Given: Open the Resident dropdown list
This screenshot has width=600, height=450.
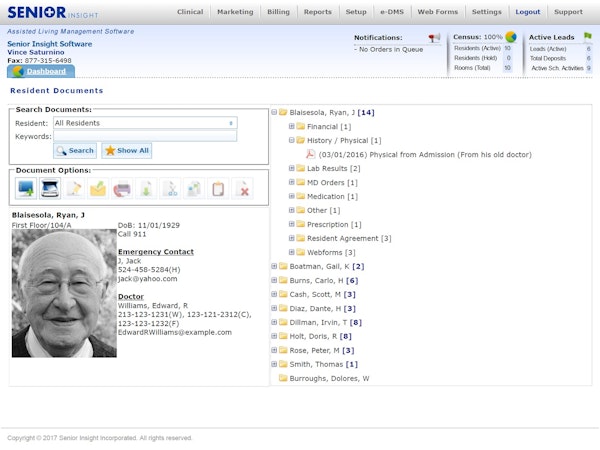Looking at the screenshot, I should [145, 123].
